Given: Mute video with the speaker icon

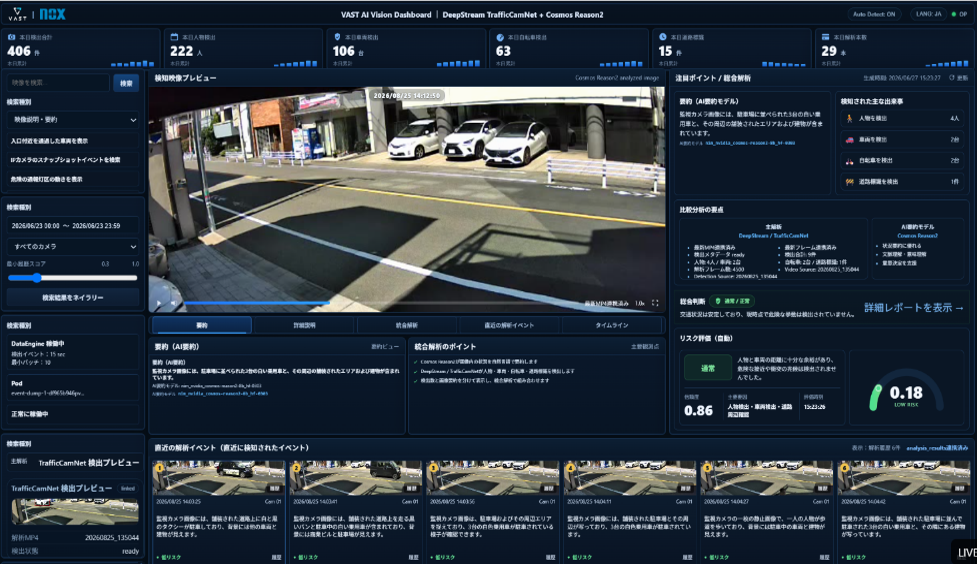Looking at the screenshot, I should (173, 303).
